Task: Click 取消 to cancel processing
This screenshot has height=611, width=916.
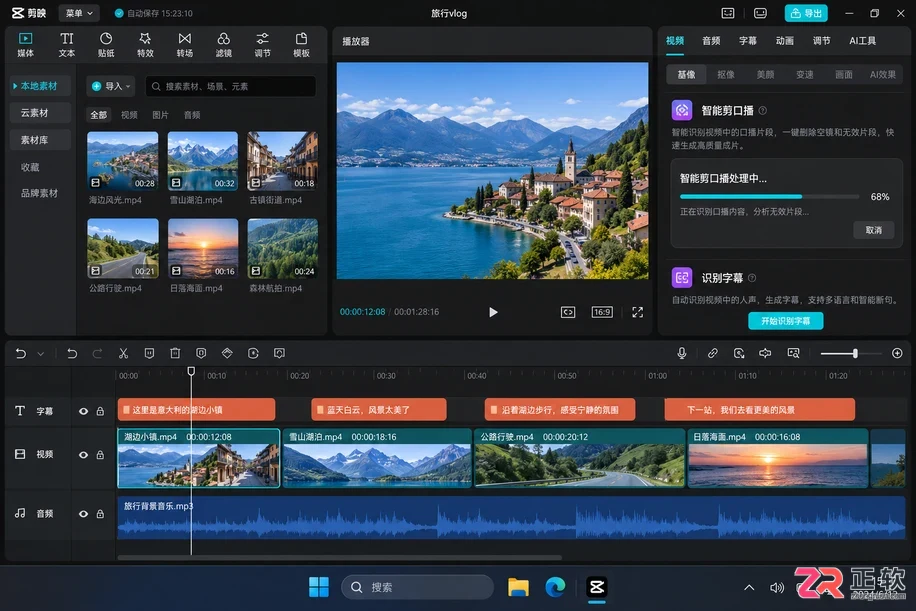Action: [x=873, y=230]
